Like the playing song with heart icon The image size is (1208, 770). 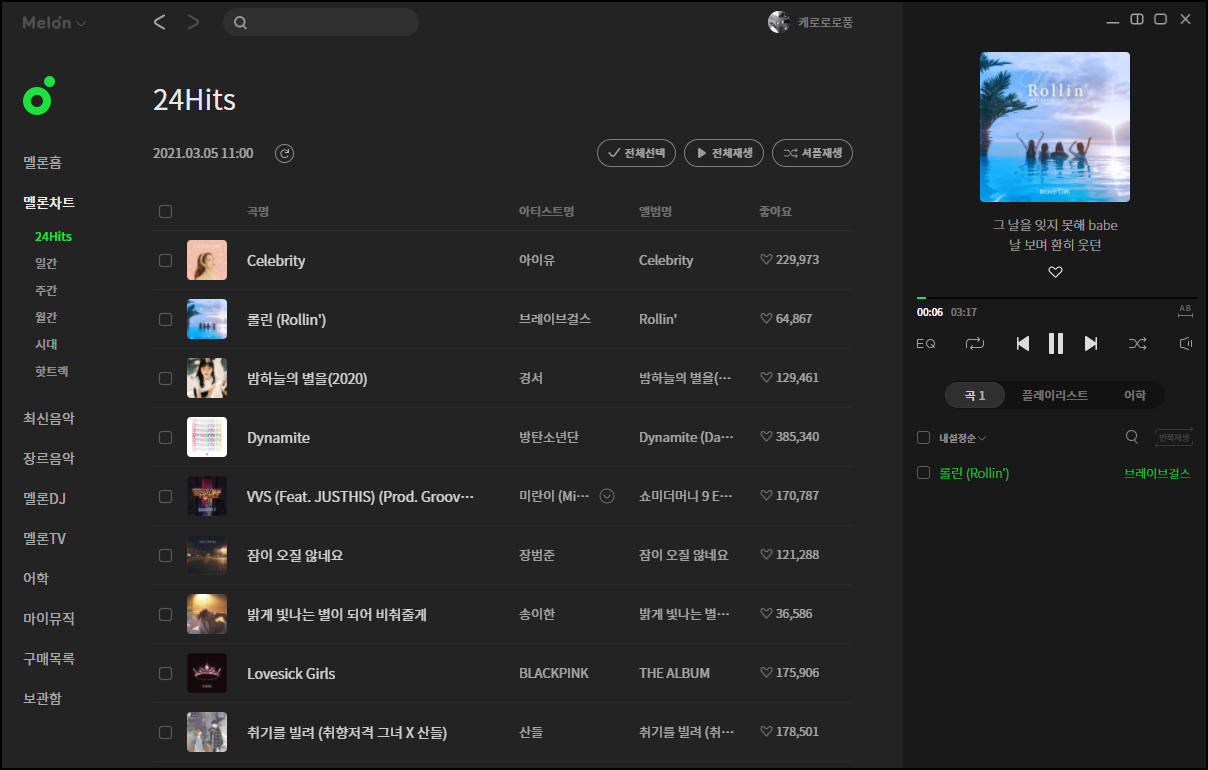click(x=1055, y=272)
